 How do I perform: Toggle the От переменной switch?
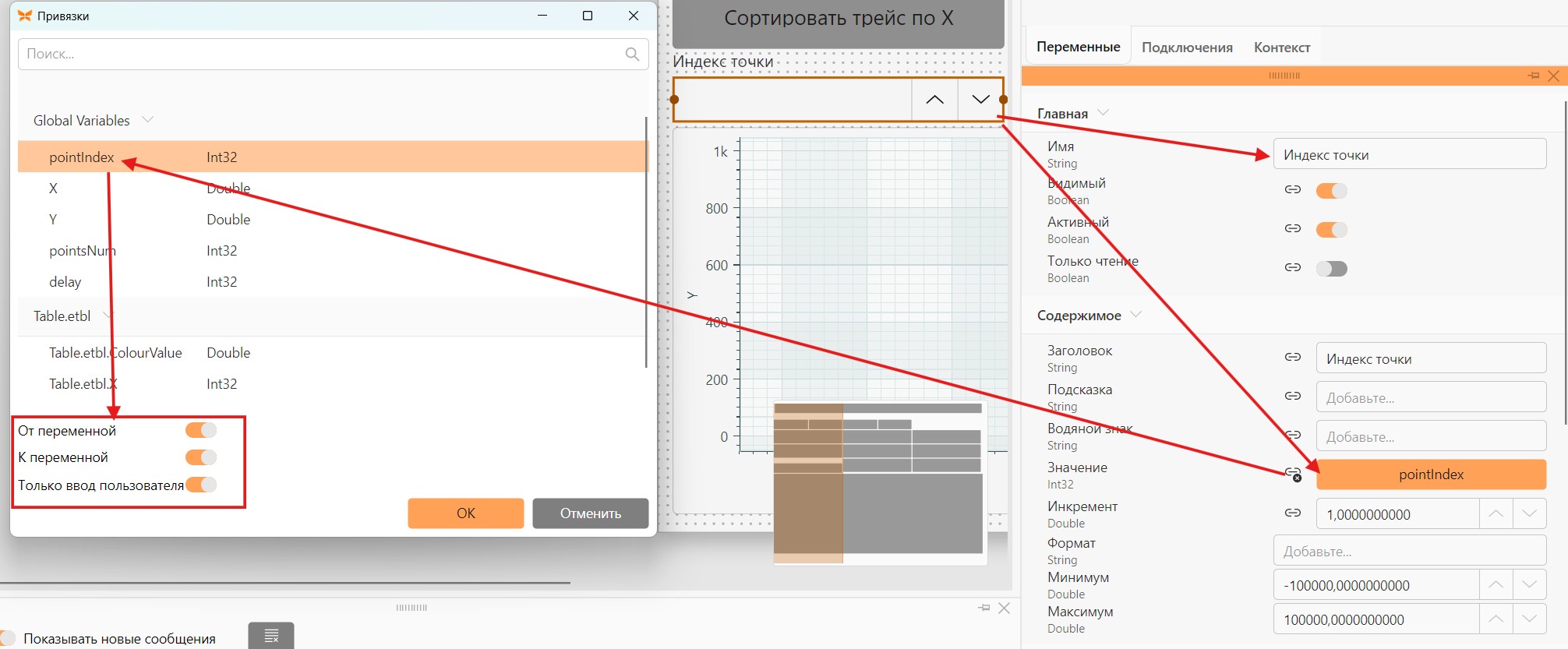(201, 430)
